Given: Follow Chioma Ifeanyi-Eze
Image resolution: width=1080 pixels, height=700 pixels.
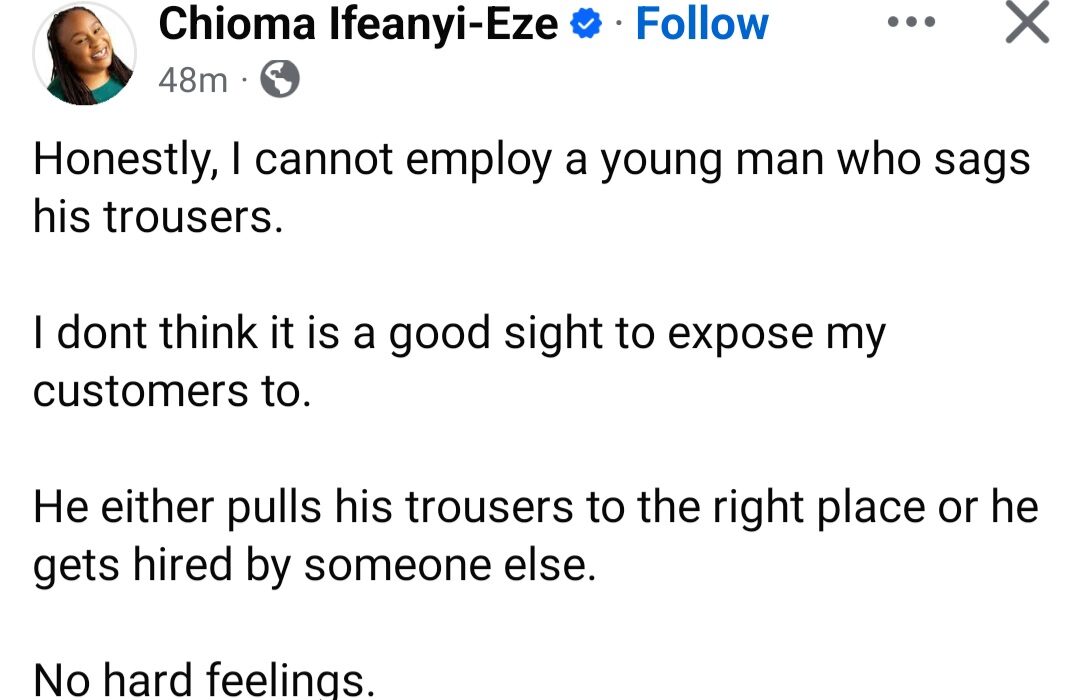Looking at the screenshot, I should pos(701,24).
